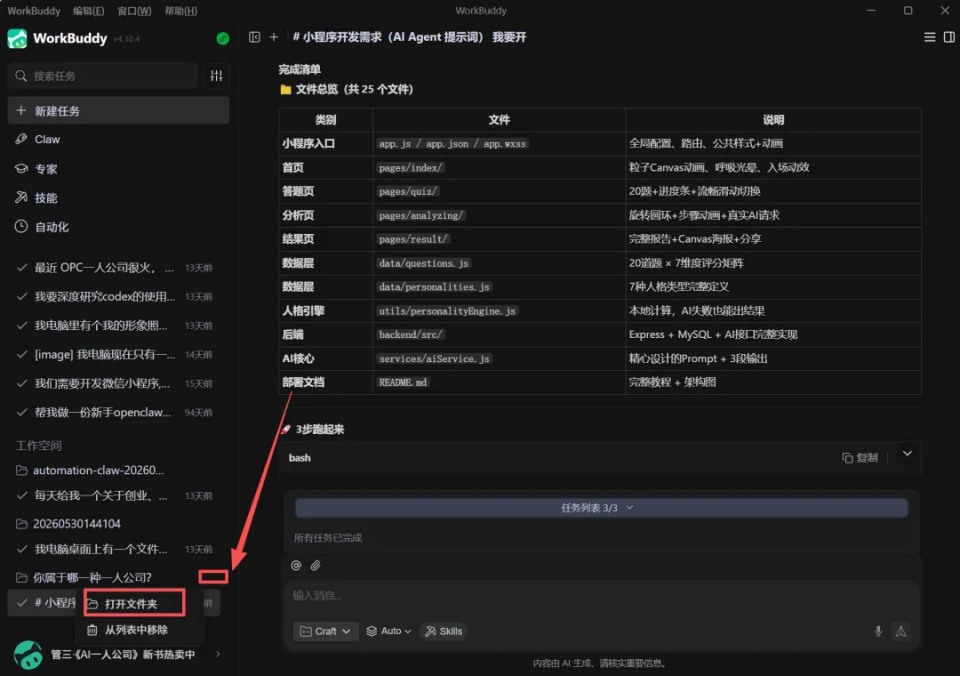Click the data/personalities.js file cell
Image resolution: width=960 pixels, height=676 pixels.
pyautogui.click(x=434, y=287)
